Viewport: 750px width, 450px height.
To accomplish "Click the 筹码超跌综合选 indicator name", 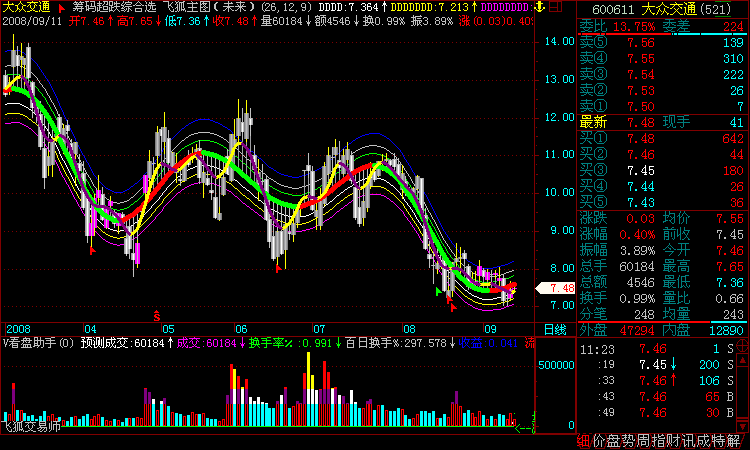I will pos(114,7).
